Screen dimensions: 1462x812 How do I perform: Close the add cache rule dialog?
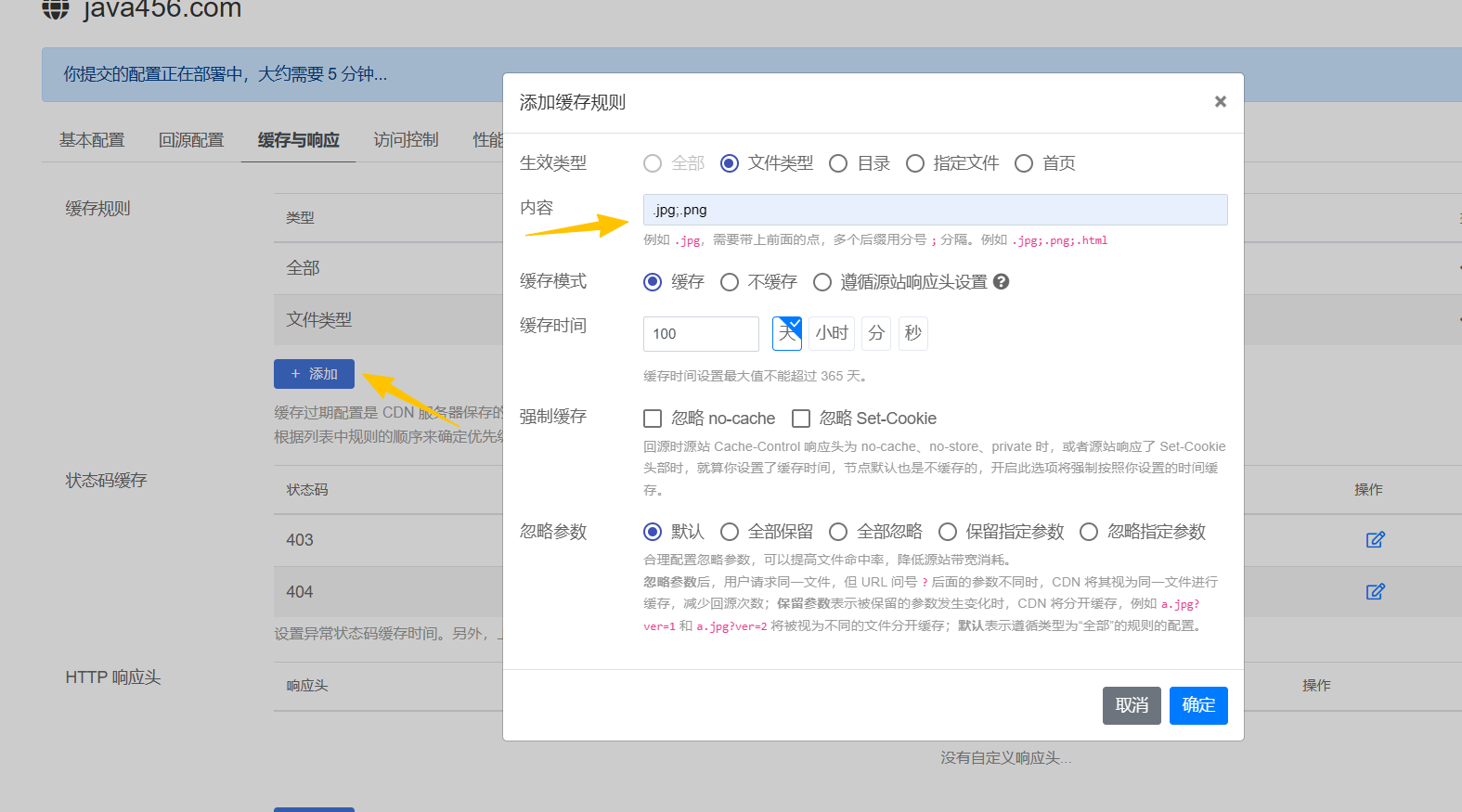1220,102
